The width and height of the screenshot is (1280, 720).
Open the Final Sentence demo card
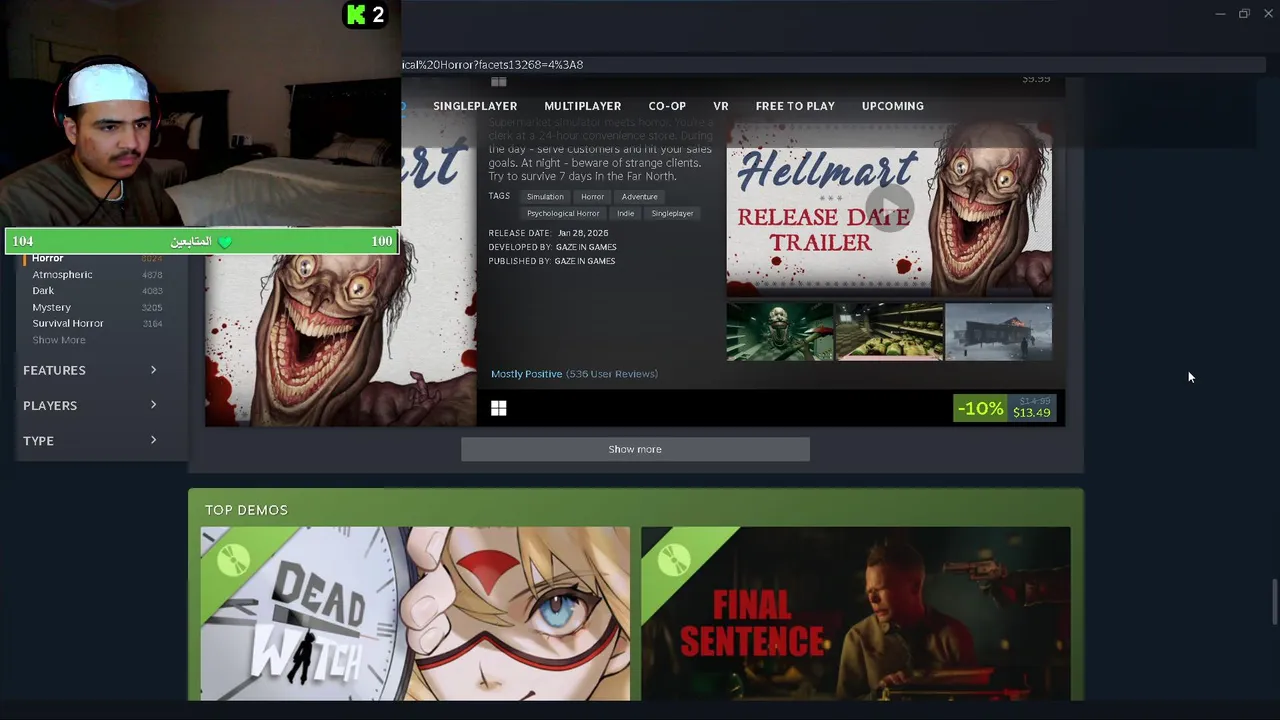[856, 614]
